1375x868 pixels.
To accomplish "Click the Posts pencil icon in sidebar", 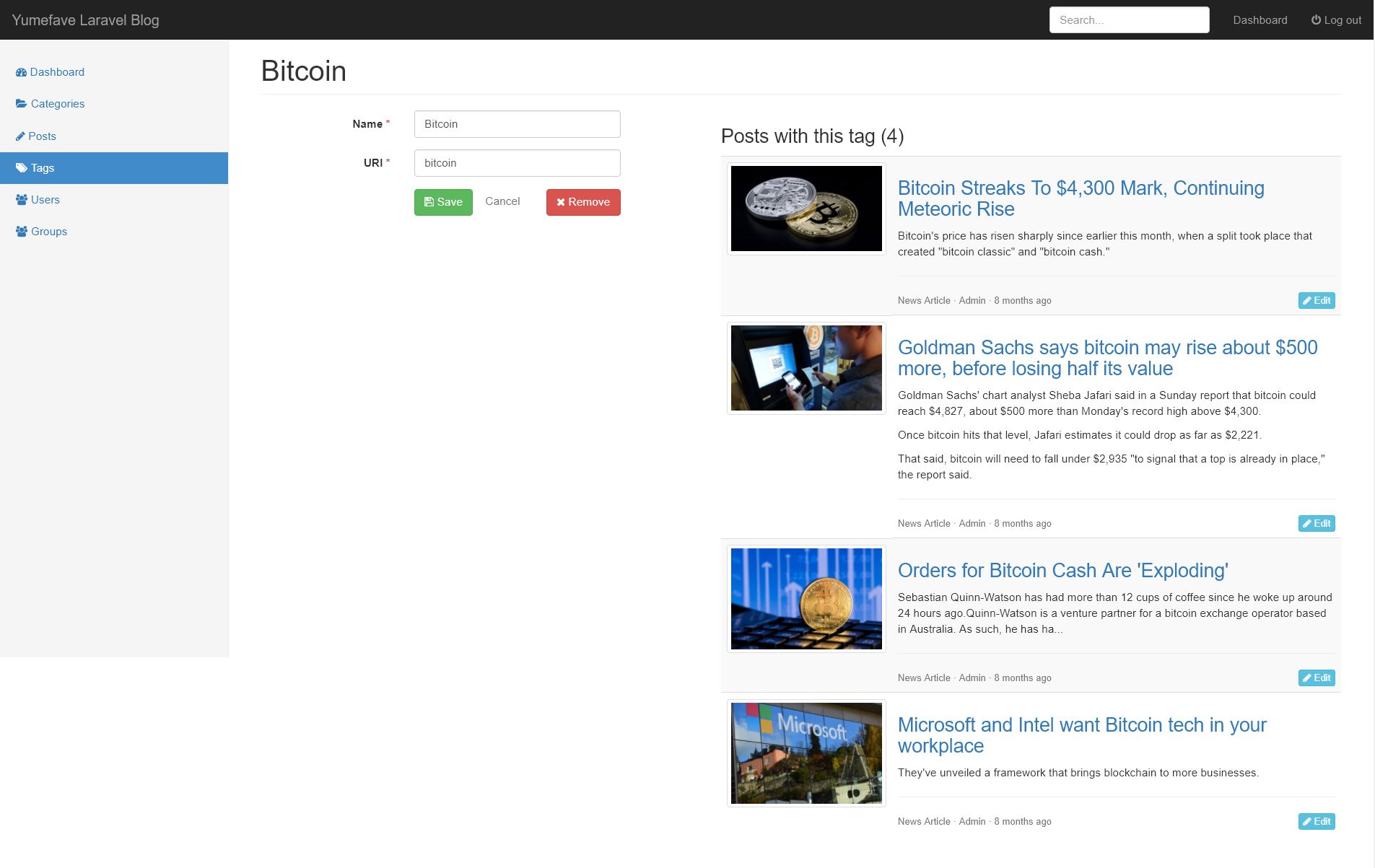I will pos(20,136).
